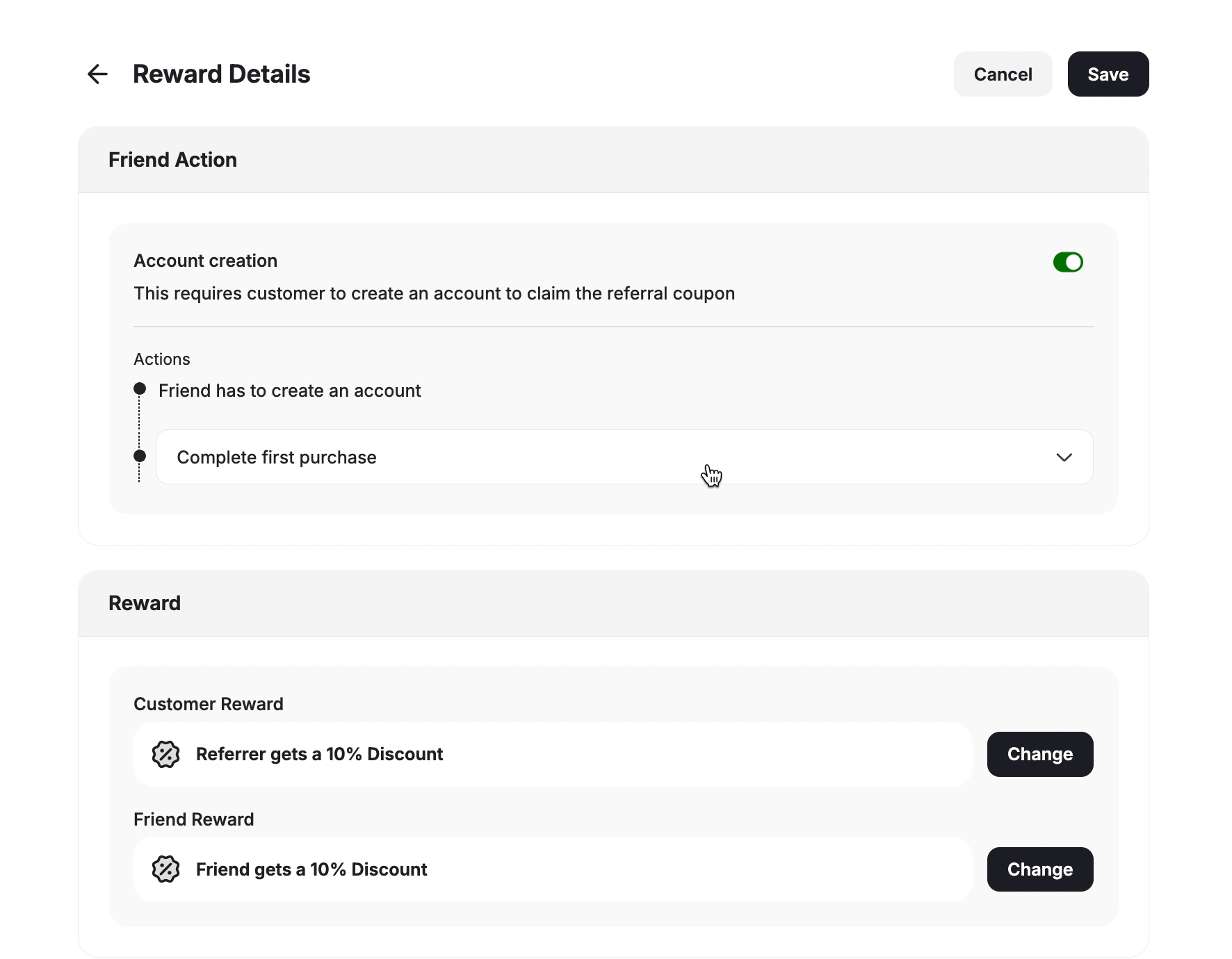The width and height of the screenshot is (1232, 959).
Task: Change the Friend Reward discount
Action: tap(1039, 869)
